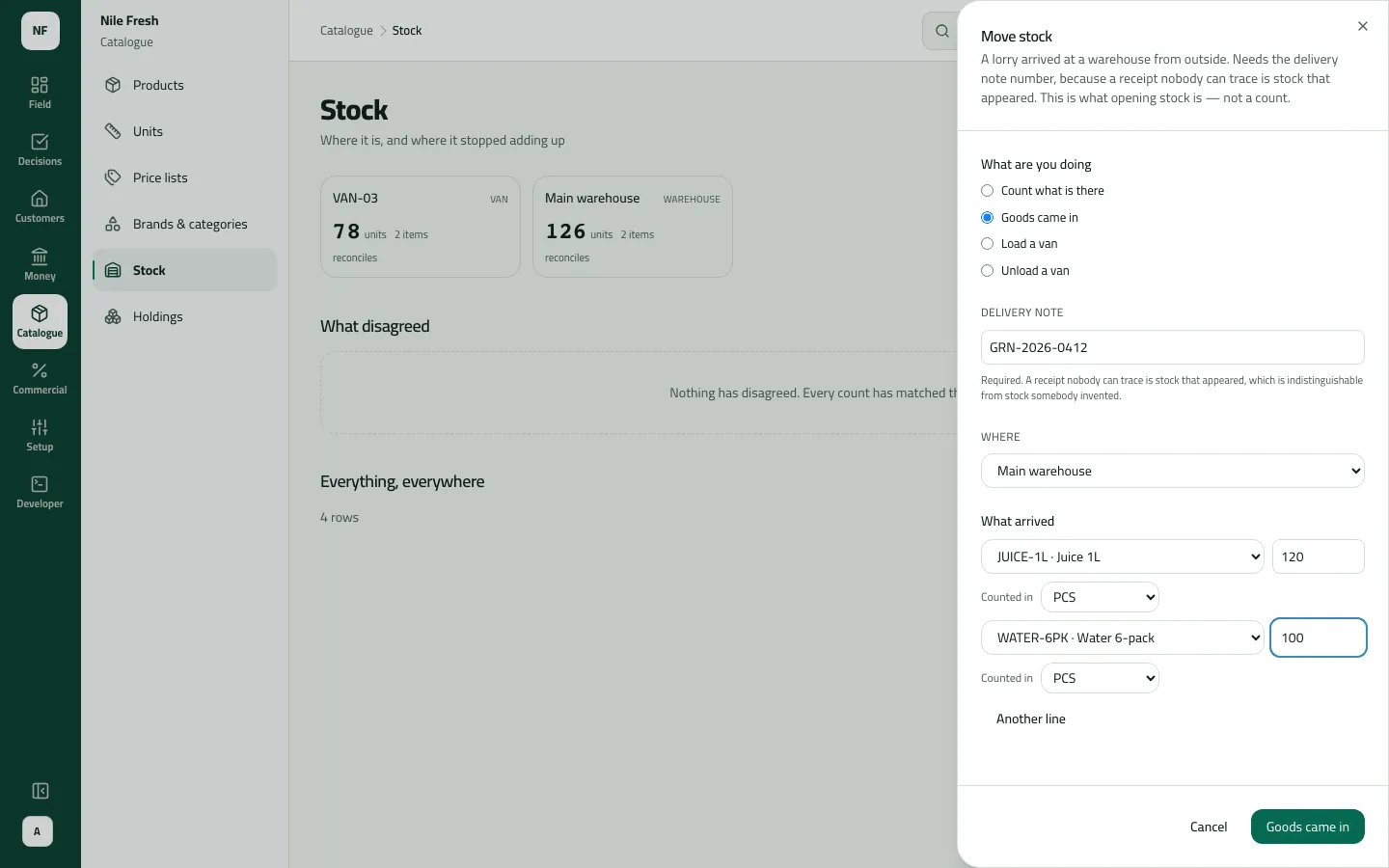This screenshot has height=868, width=1389.
Task: Click the Water quantity field 100
Action: (1319, 637)
